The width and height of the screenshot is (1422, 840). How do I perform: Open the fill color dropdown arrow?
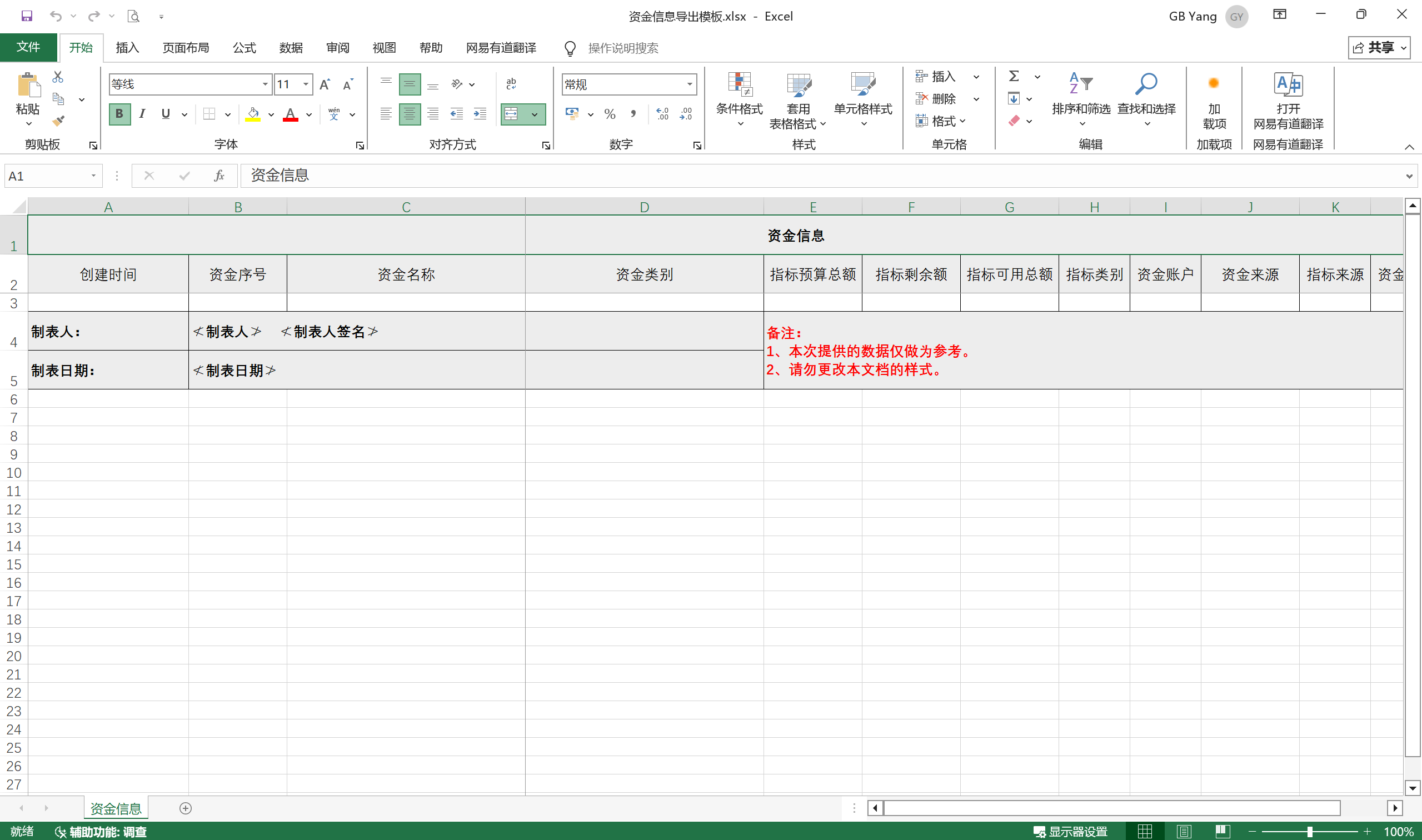(271, 115)
